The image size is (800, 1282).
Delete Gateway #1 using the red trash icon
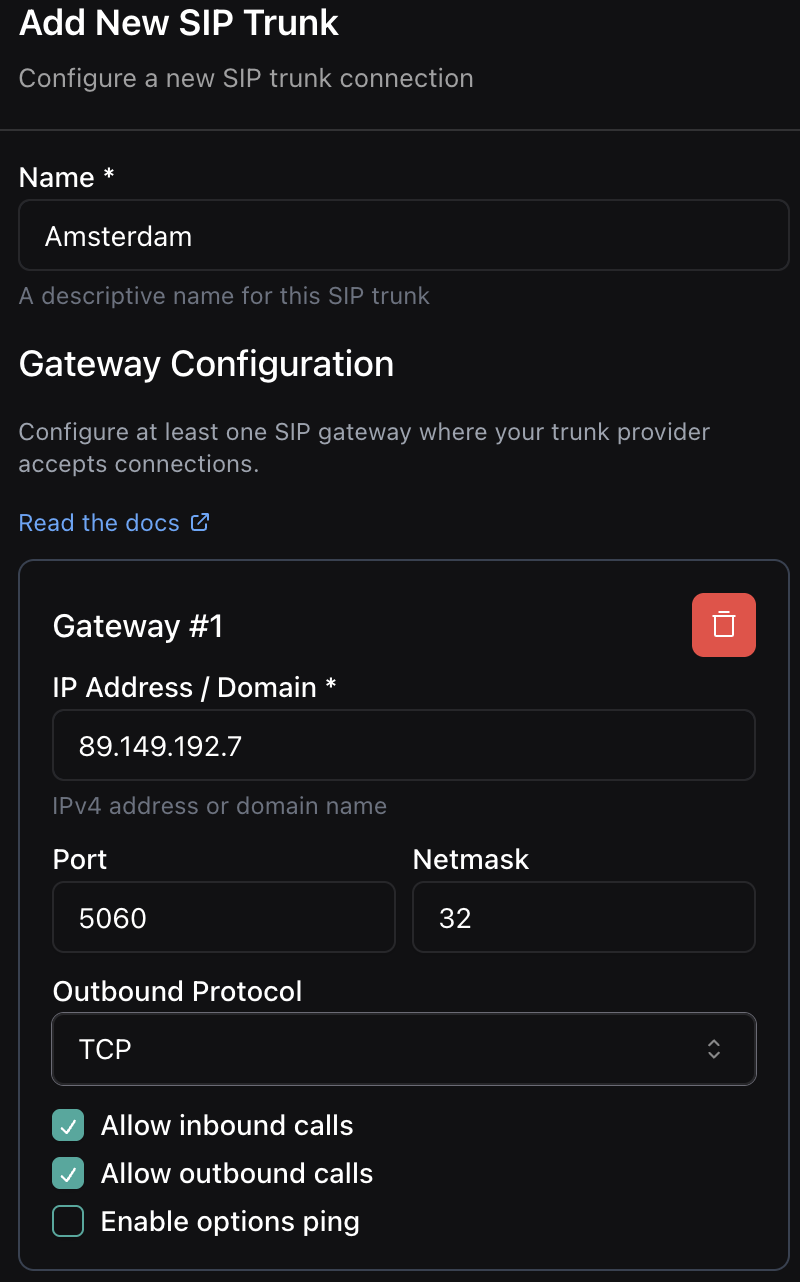click(x=723, y=625)
